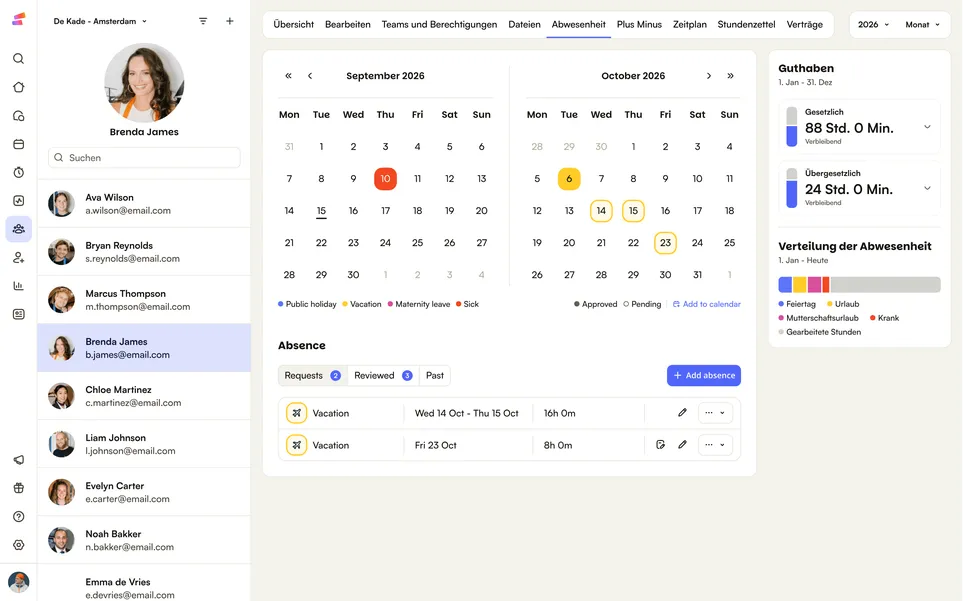Viewport: 963px width, 601px height.
Task: Click the user avatar at bottom of sidebar
Action: (x=18, y=582)
